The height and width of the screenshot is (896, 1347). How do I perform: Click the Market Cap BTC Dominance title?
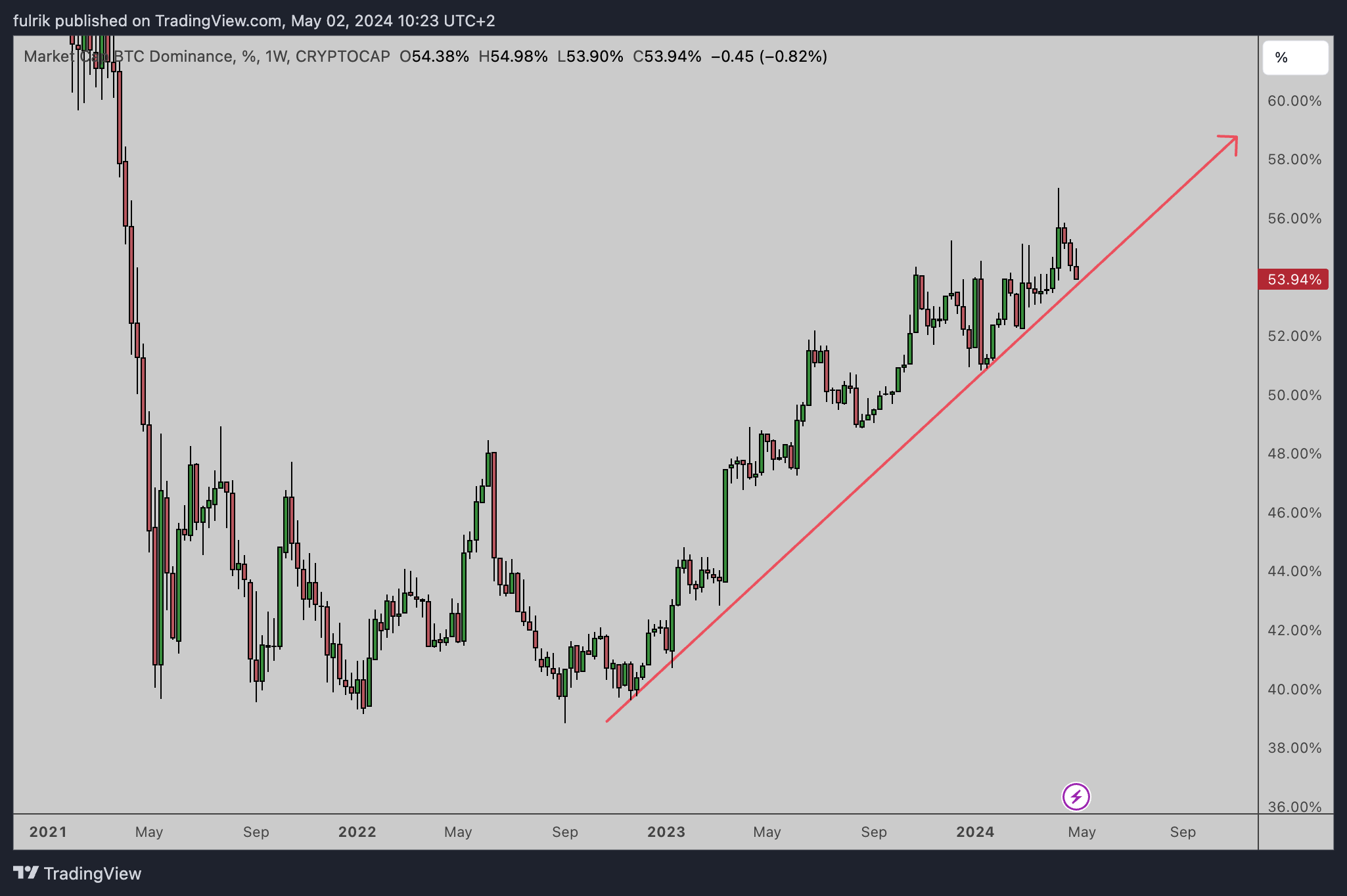pyautogui.click(x=207, y=56)
